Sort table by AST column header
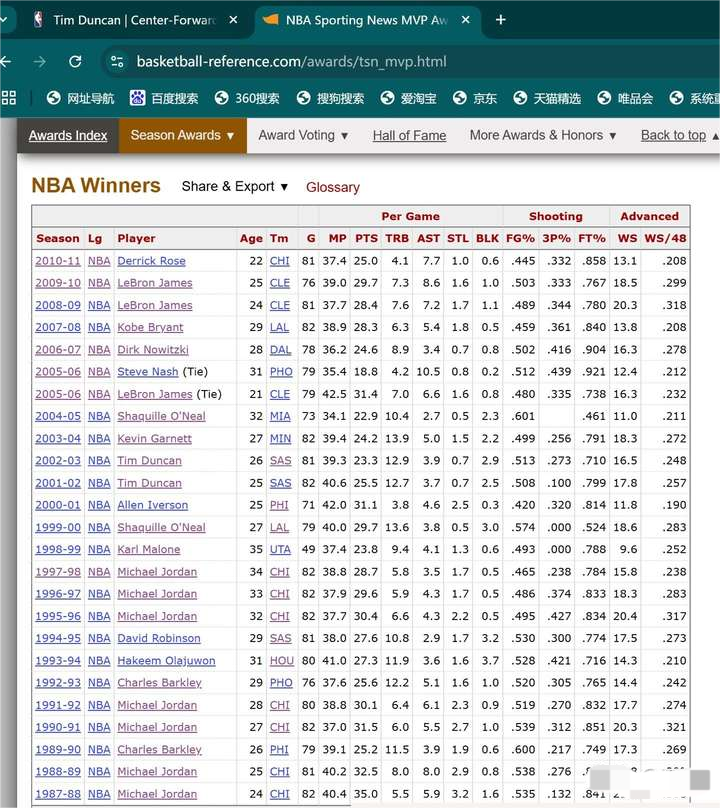Image resolution: width=720 pixels, height=808 pixels. click(428, 239)
